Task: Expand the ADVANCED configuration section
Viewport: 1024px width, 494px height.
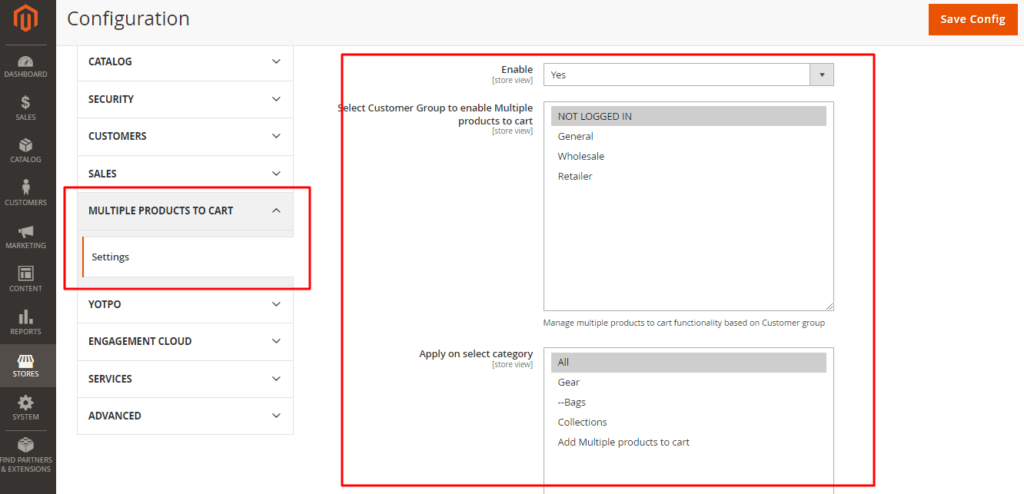Action: tap(185, 416)
